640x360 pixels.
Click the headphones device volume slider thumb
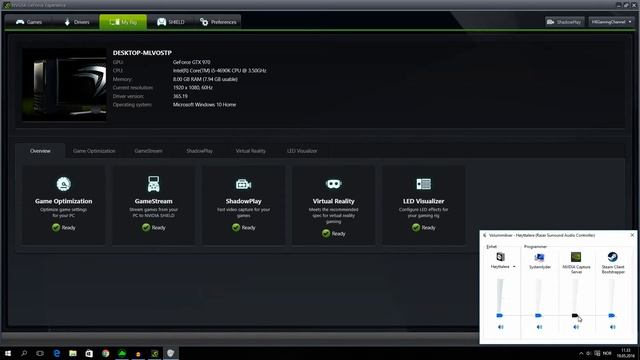500,315
